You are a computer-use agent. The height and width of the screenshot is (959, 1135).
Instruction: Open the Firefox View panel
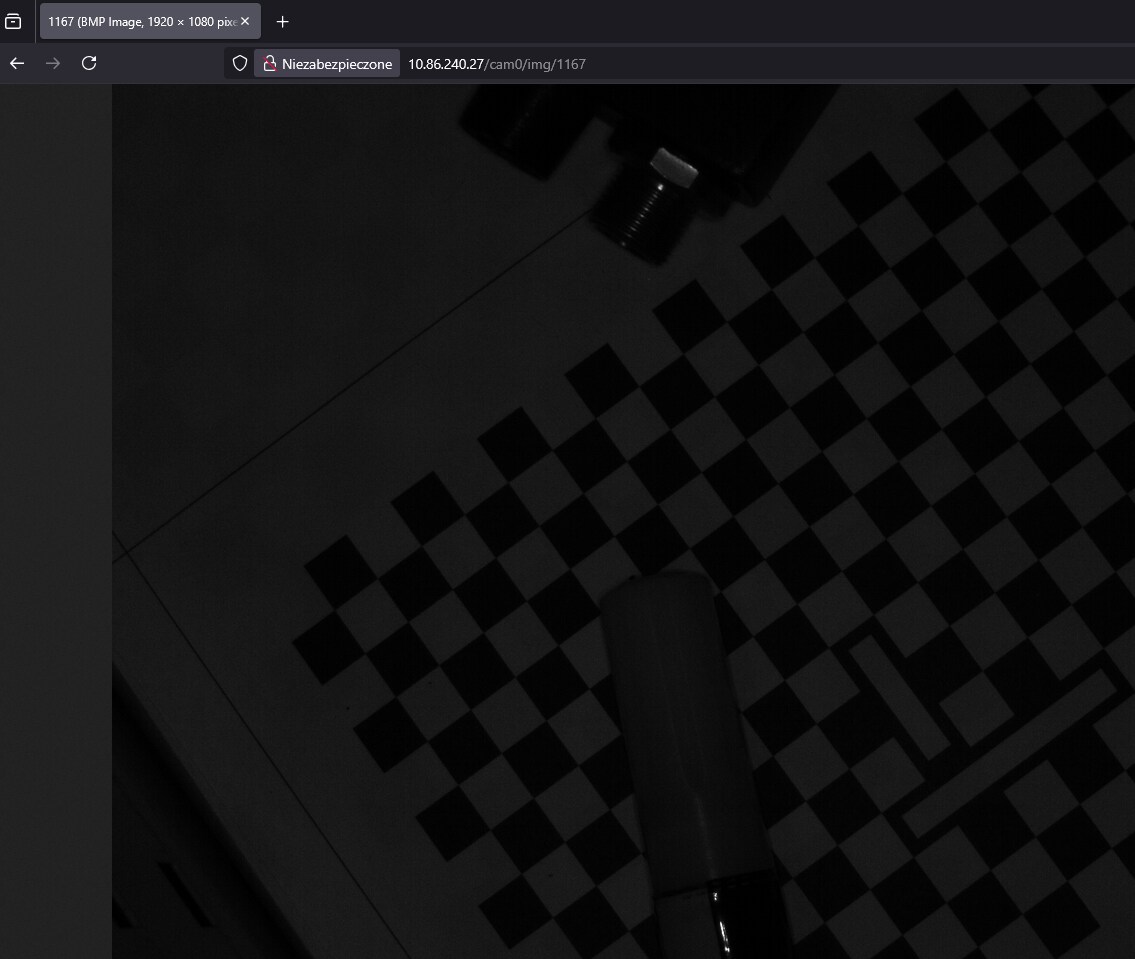pos(13,21)
